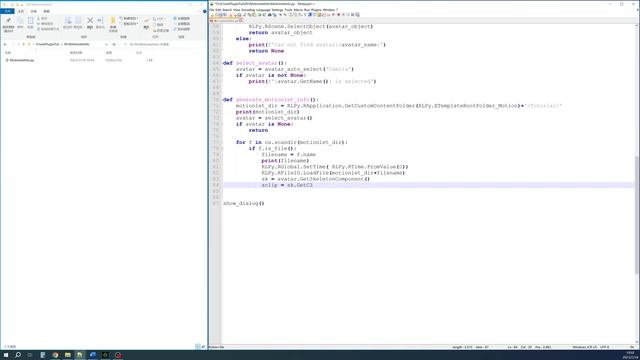Click the Rename ribbon icon
This screenshot has height=360, width=640.
coord(100,23)
